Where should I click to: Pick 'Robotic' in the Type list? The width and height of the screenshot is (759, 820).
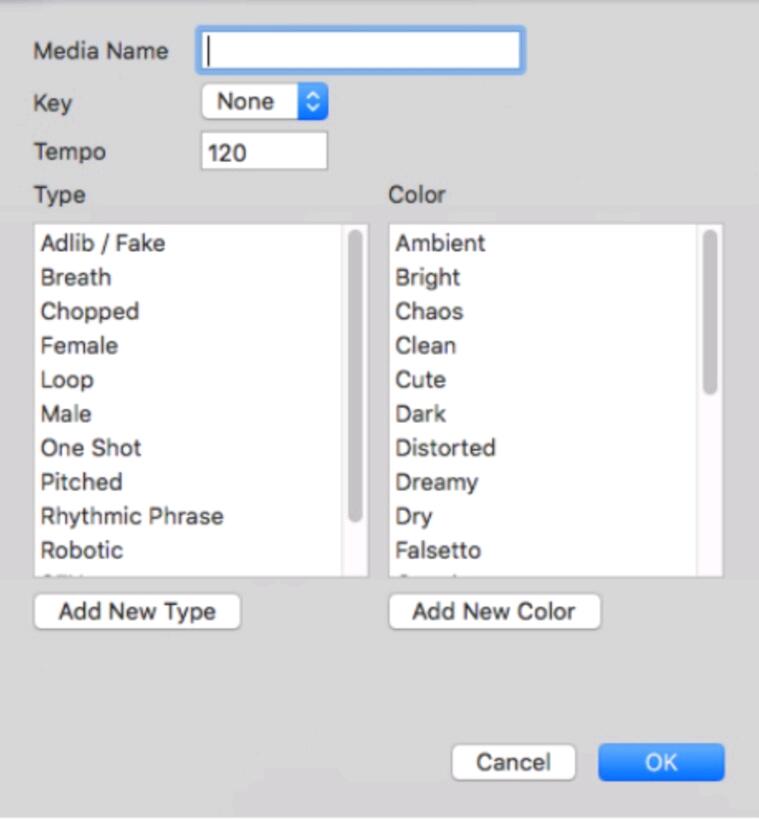[x=82, y=550]
